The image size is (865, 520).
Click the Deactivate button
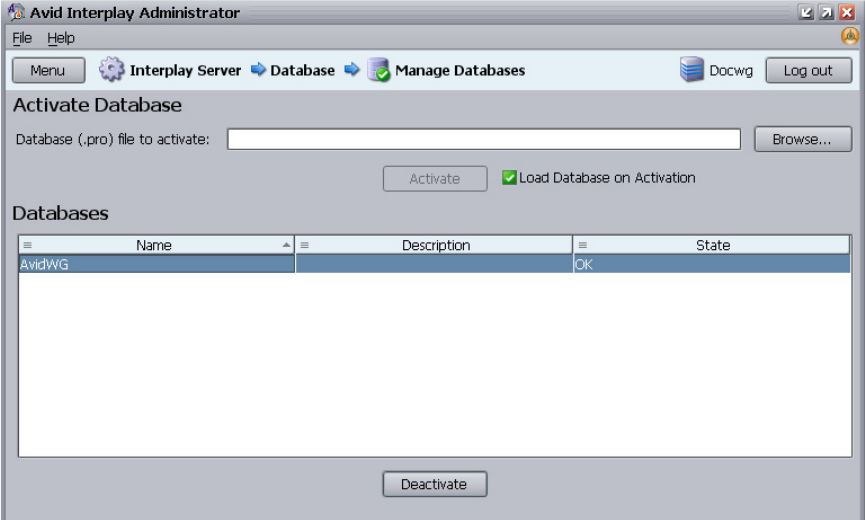435,484
